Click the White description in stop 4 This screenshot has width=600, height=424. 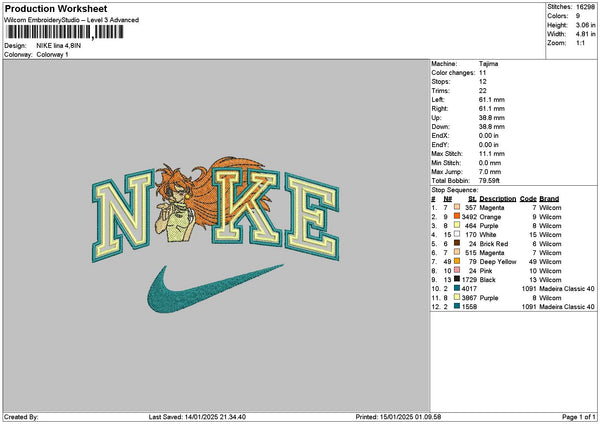488,235
